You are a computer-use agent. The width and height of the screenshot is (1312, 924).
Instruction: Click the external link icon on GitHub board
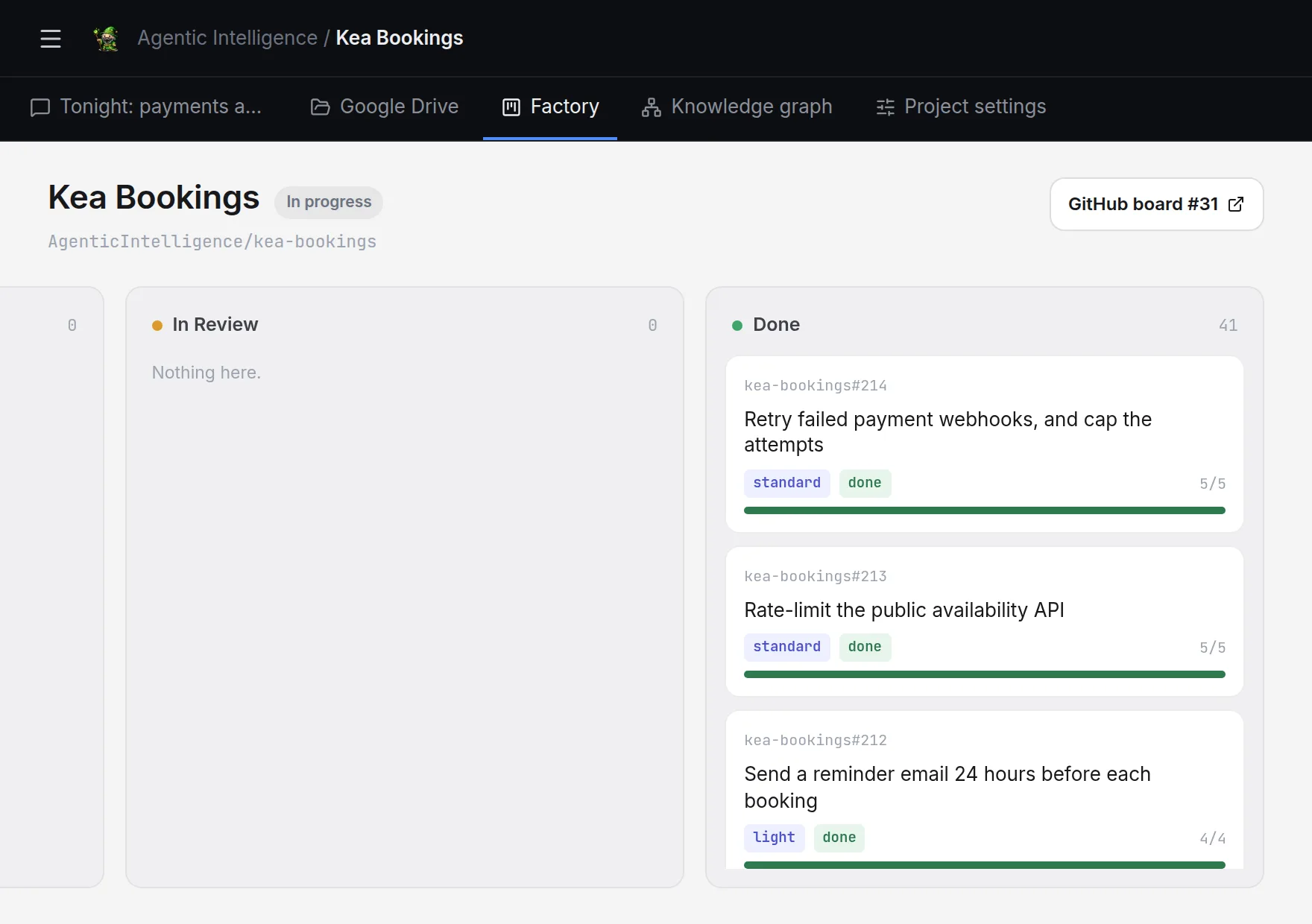coord(1236,204)
